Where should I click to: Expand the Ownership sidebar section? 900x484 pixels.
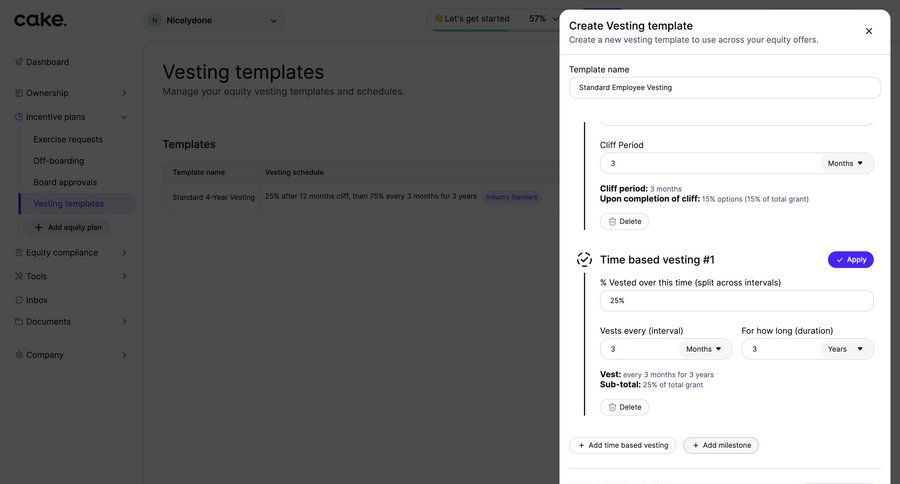pyautogui.click(x=124, y=93)
